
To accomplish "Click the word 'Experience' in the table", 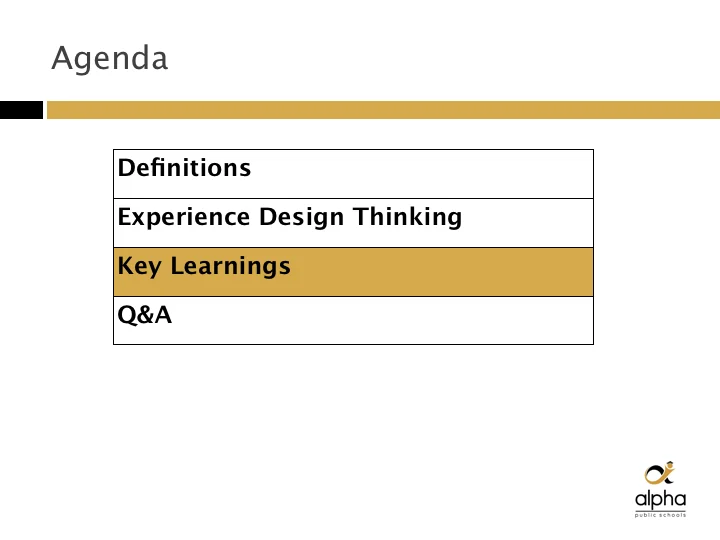I will tap(184, 217).
